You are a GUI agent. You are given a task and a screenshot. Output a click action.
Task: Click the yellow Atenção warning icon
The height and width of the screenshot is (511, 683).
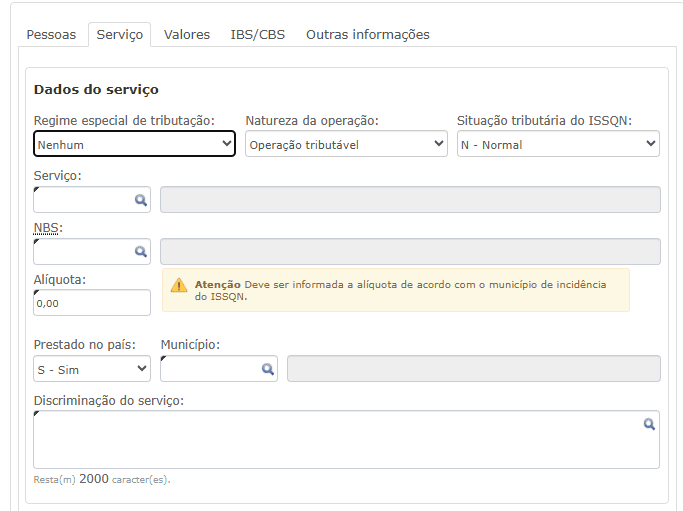coord(179,285)
